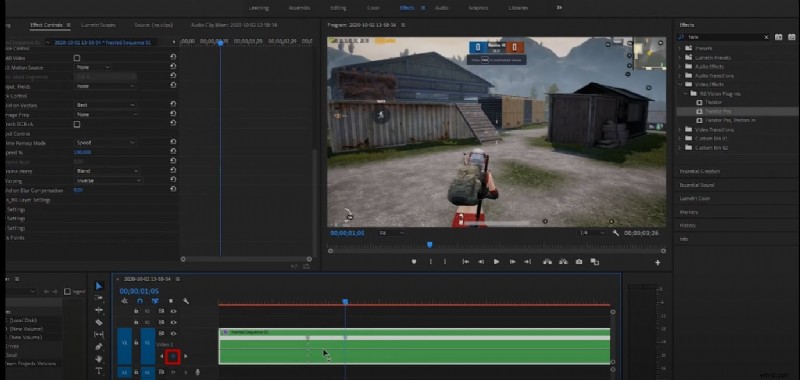Expand the Audio Effects folder
Screen dimensions: 800x380
[x=680, y=66]
